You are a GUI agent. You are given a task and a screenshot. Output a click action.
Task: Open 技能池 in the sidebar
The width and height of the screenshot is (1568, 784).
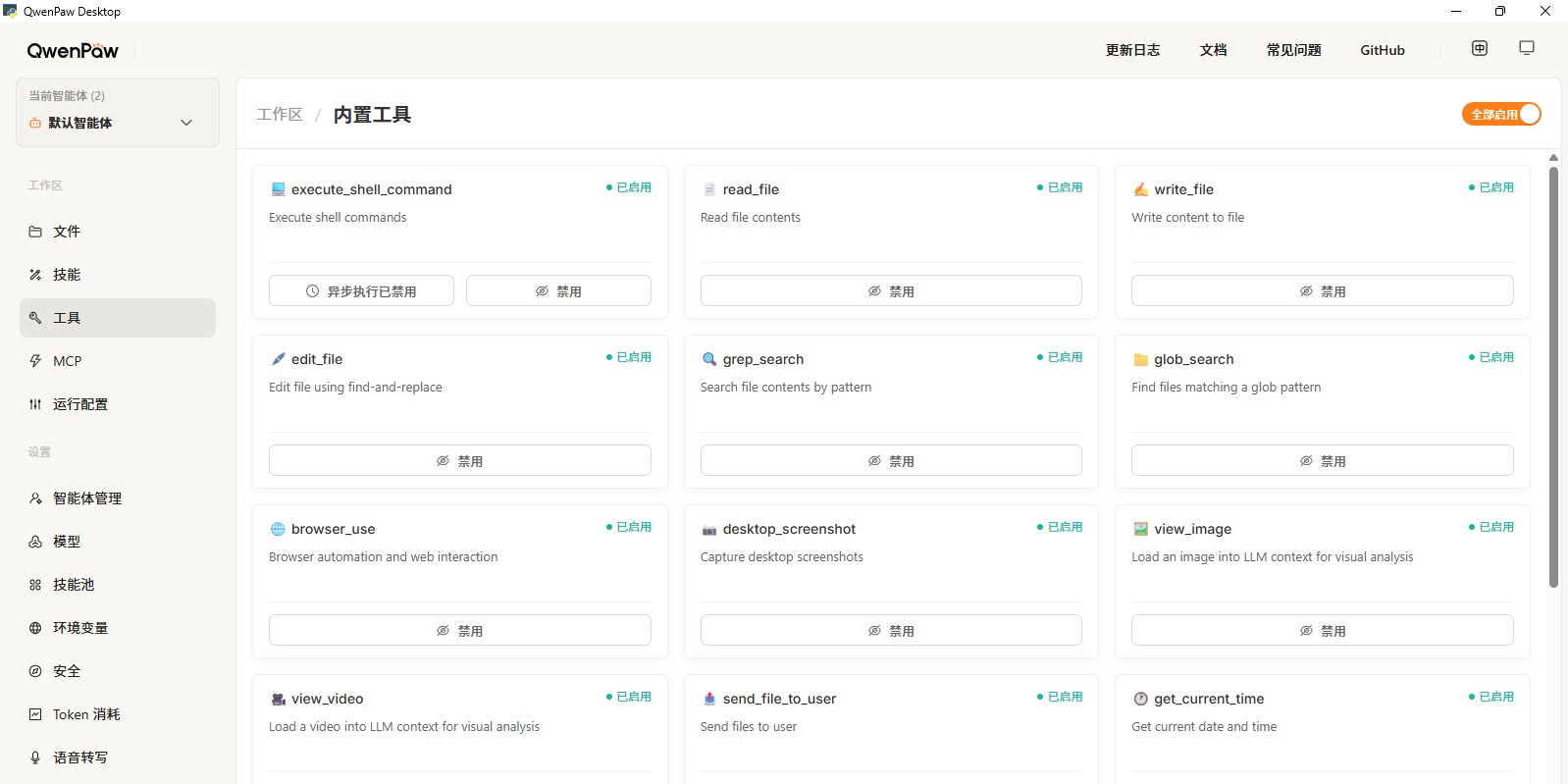click(118, 585)
